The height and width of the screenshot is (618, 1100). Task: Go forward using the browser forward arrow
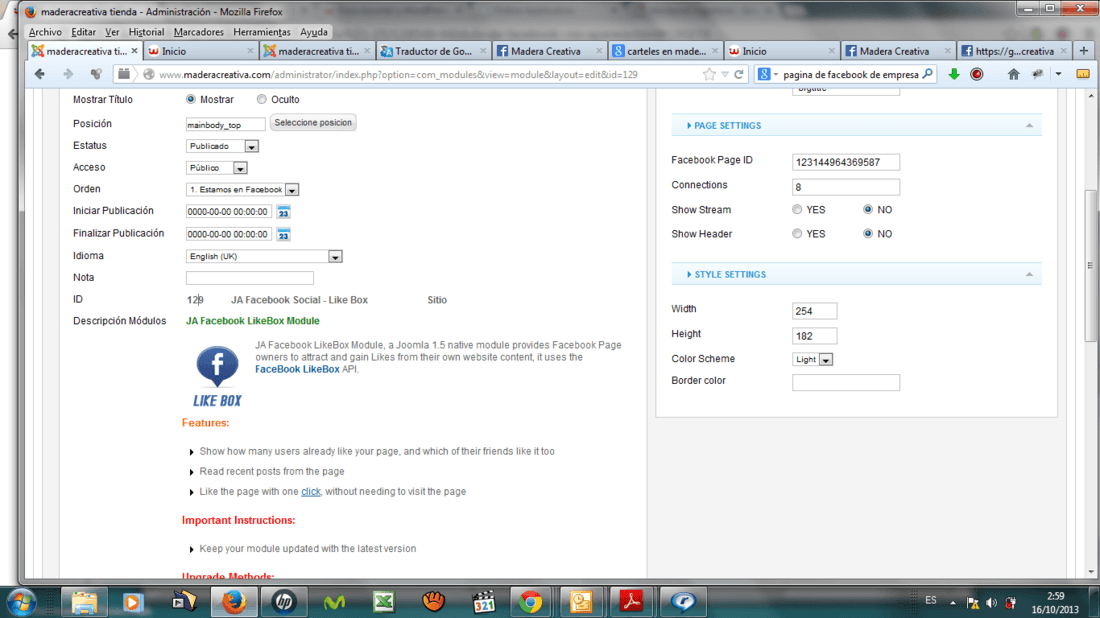[x=68, y=74]
